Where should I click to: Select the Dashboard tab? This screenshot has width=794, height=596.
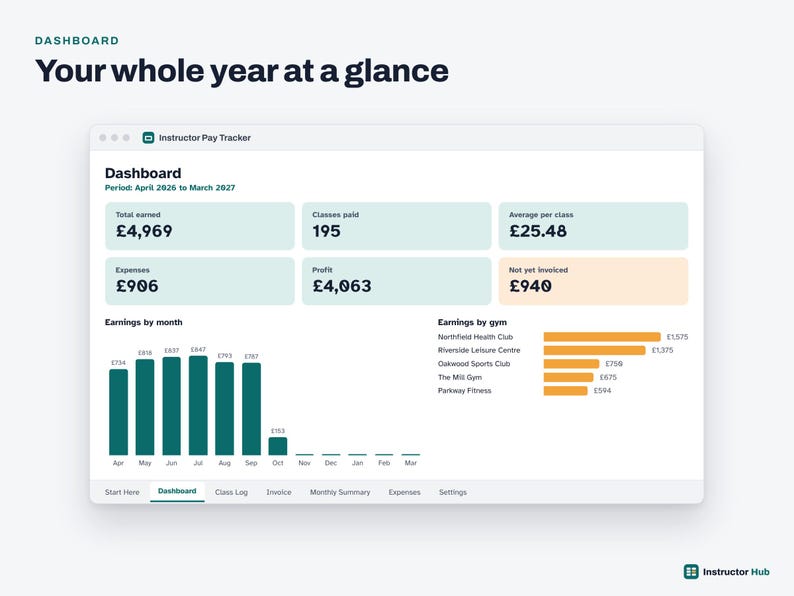pyautogui.click(x=177, y=491)
